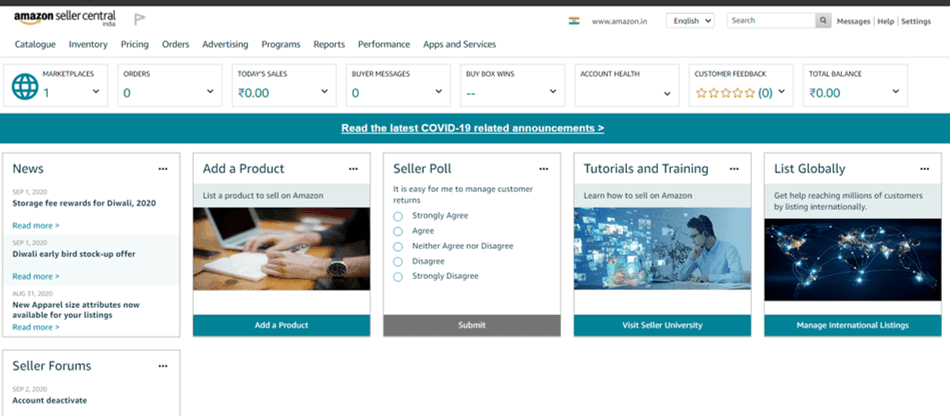Open the English language dropdown
The width and height of the screenshot is (950, 416).
click(x=690, y=21)
